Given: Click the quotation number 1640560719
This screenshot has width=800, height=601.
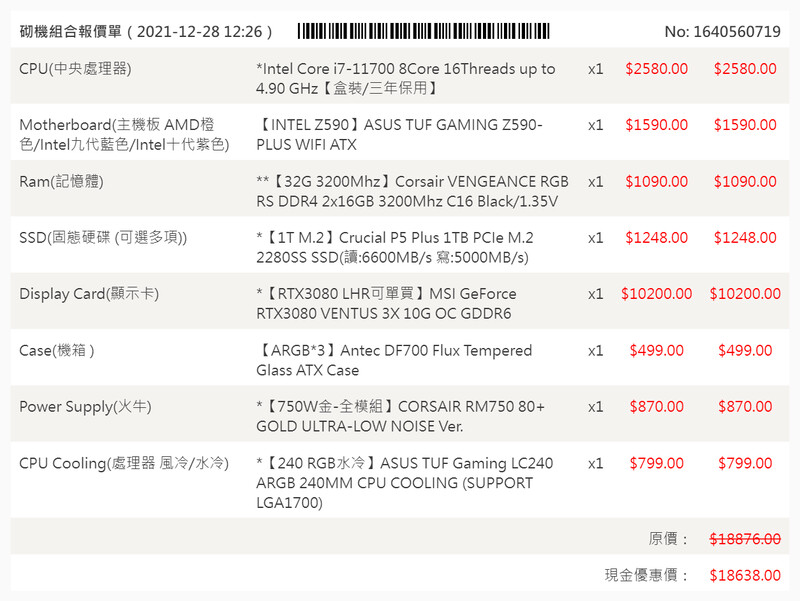Looking at the screenshot, I should 722,31.
